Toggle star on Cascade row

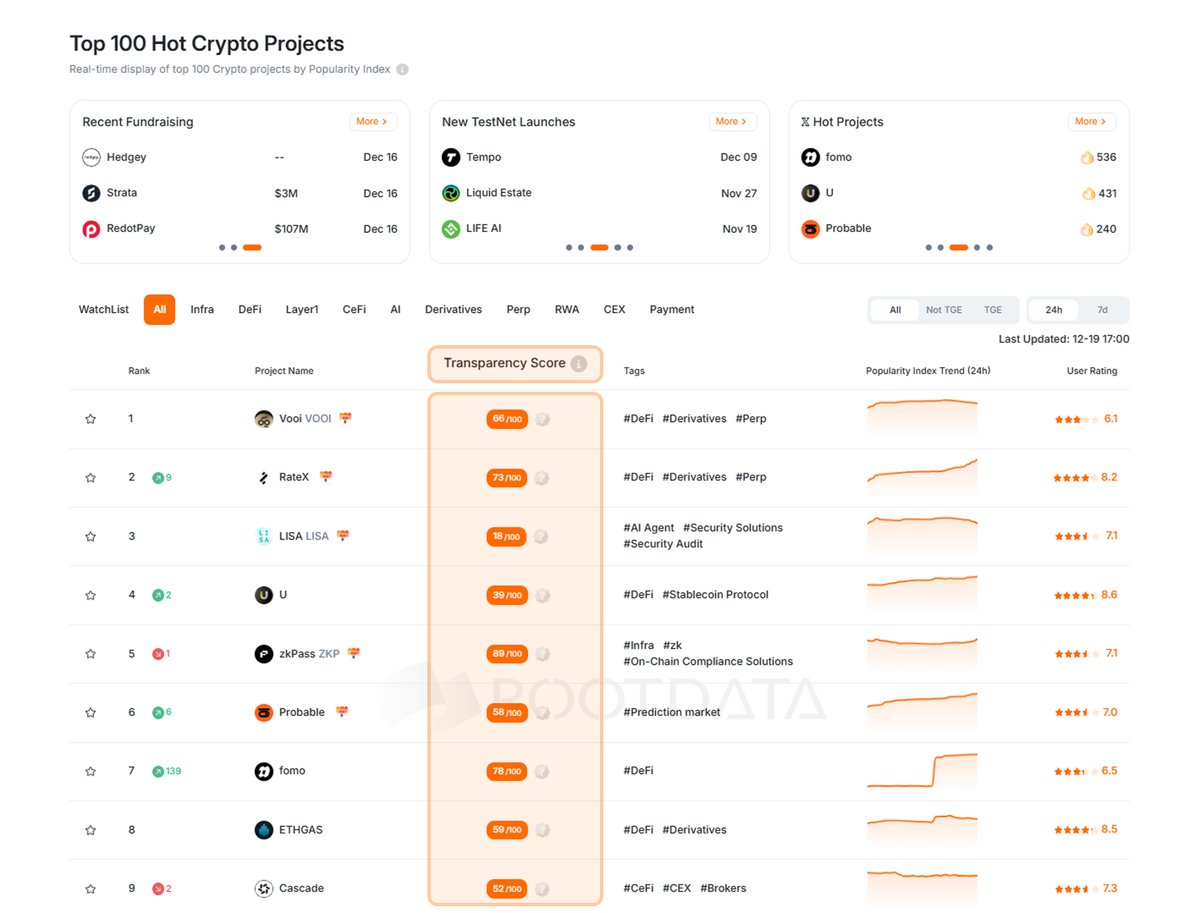point(91,889)
